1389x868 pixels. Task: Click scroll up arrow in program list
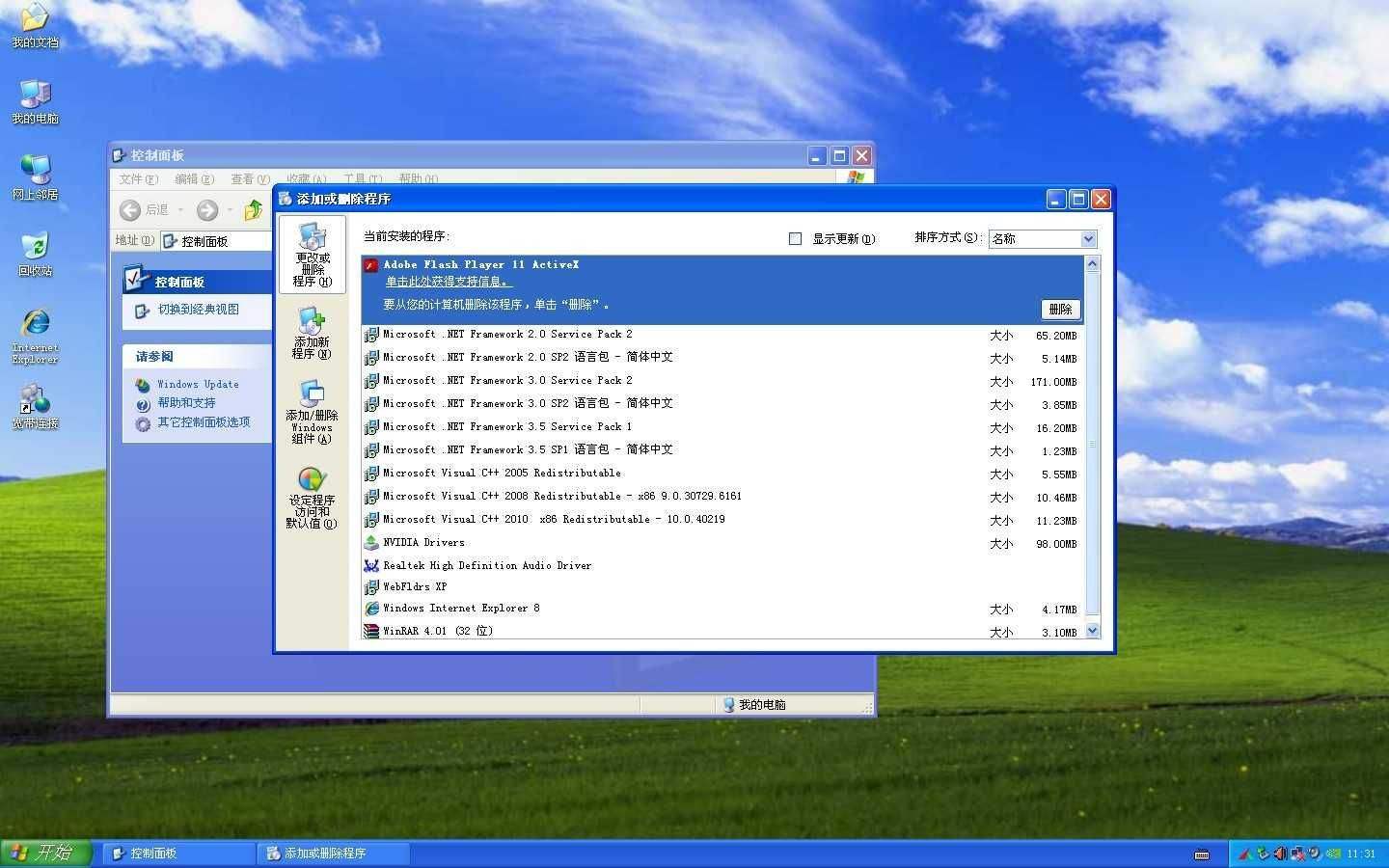[x=1092, y=263]
